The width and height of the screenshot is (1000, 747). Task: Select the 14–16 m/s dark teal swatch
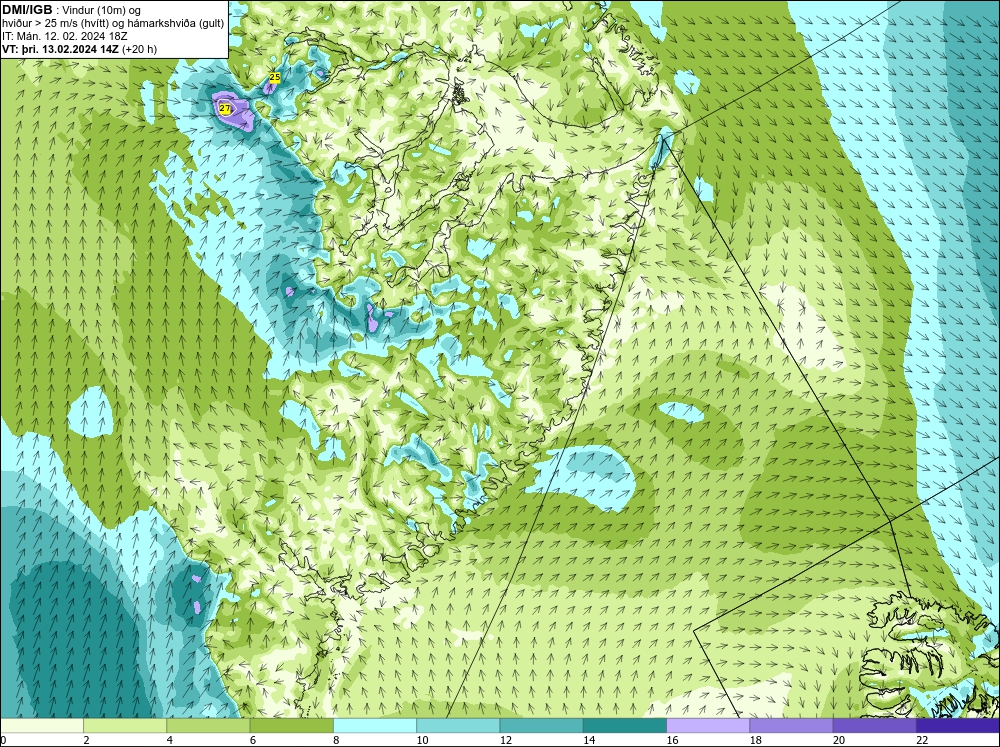[x=625, y=726]
